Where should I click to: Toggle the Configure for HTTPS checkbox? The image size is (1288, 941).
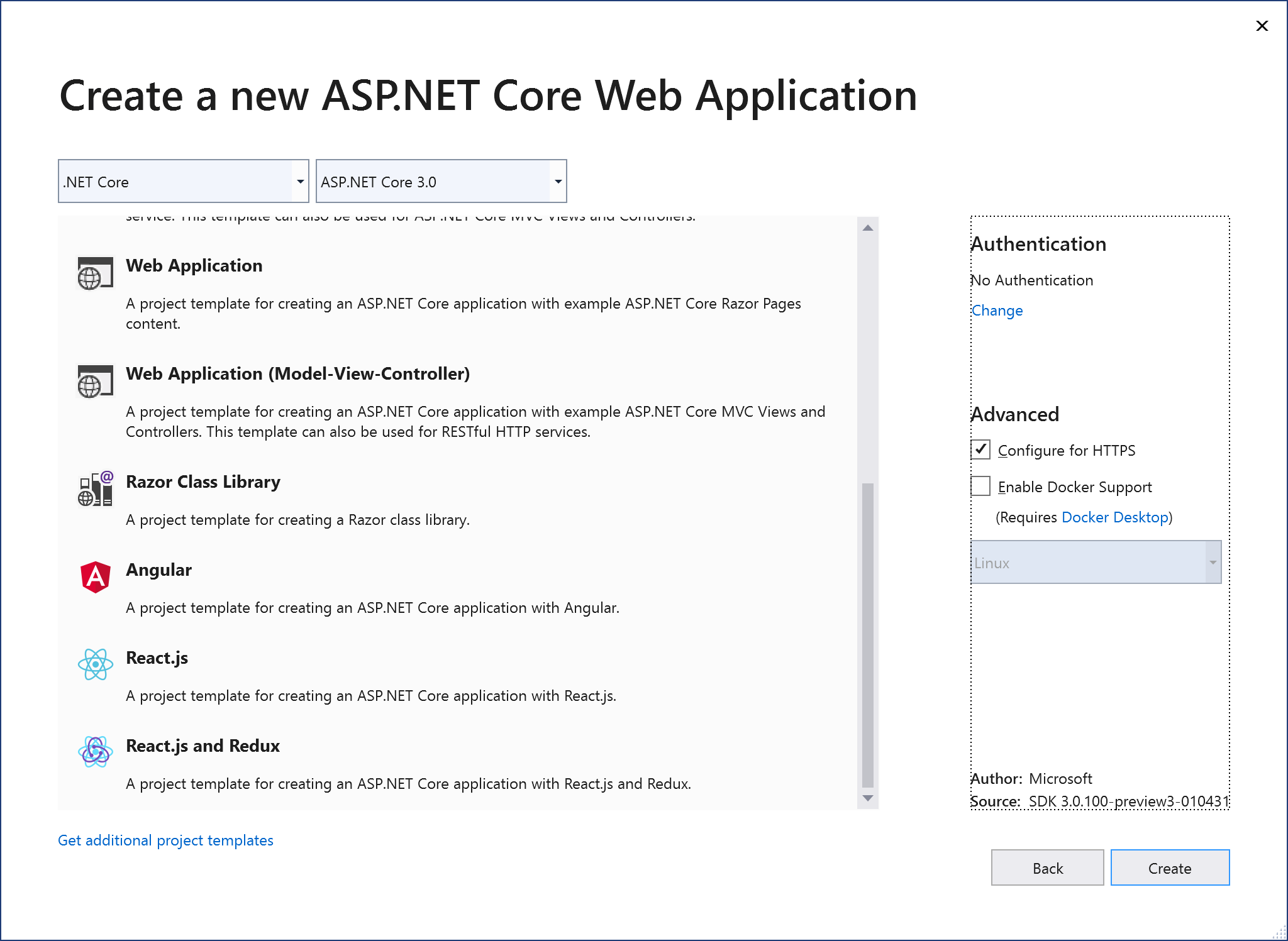(x=980, y=449)
